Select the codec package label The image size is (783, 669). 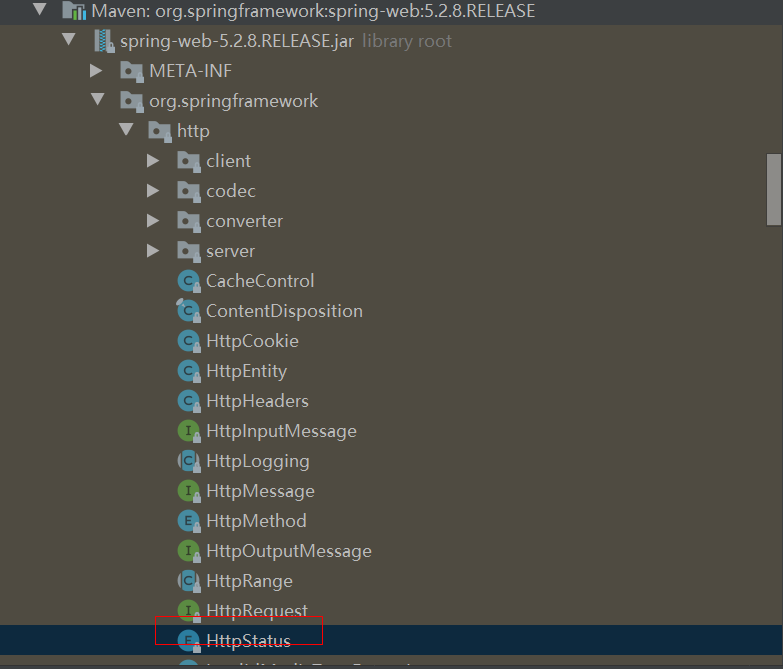coord(231,191)
